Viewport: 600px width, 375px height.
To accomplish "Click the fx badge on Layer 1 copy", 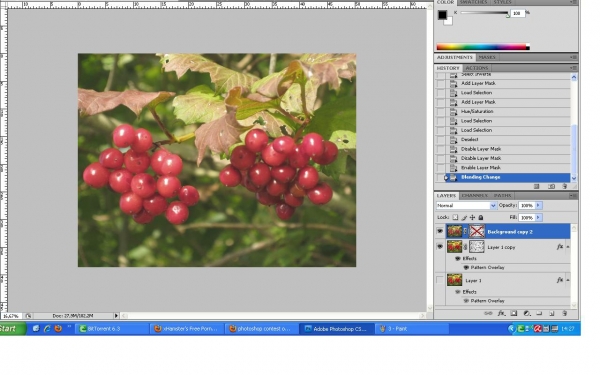I will pos(560,247).
